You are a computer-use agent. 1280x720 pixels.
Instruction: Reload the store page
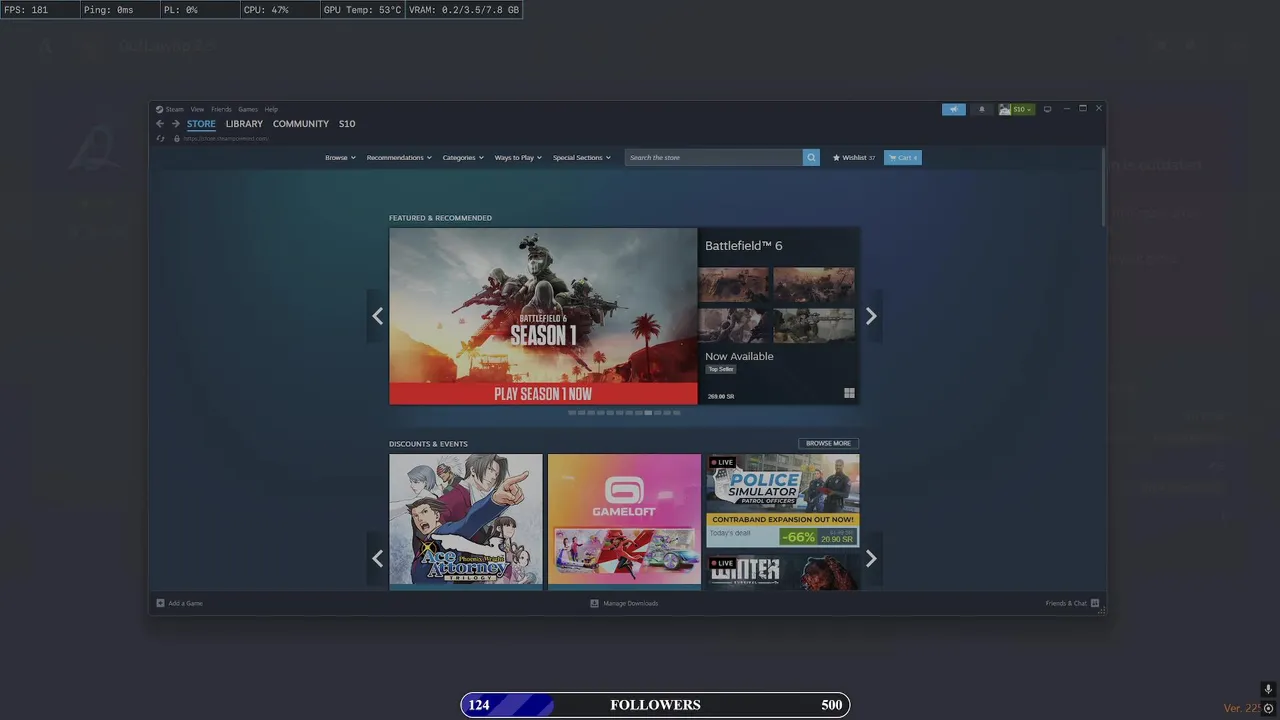click(x=160, y=138)
